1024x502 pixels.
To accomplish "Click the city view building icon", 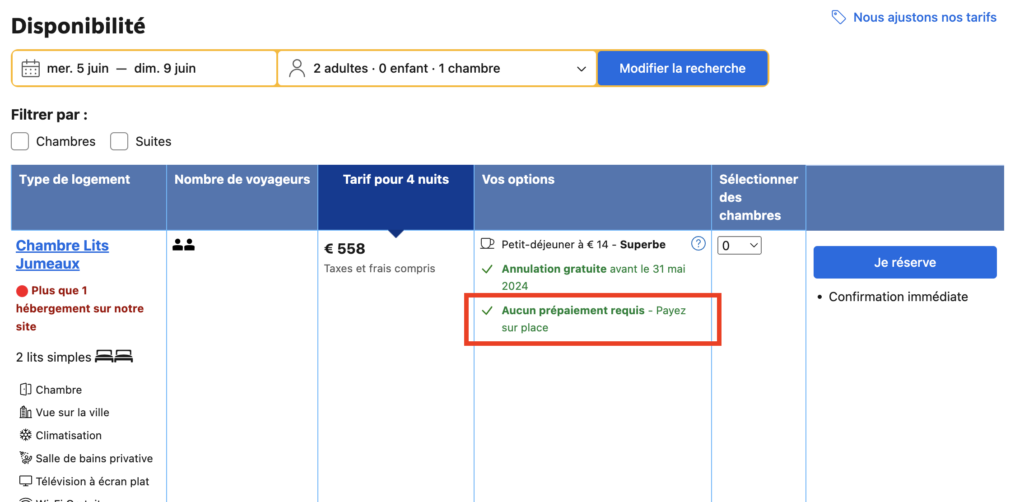I will (26, 413).
